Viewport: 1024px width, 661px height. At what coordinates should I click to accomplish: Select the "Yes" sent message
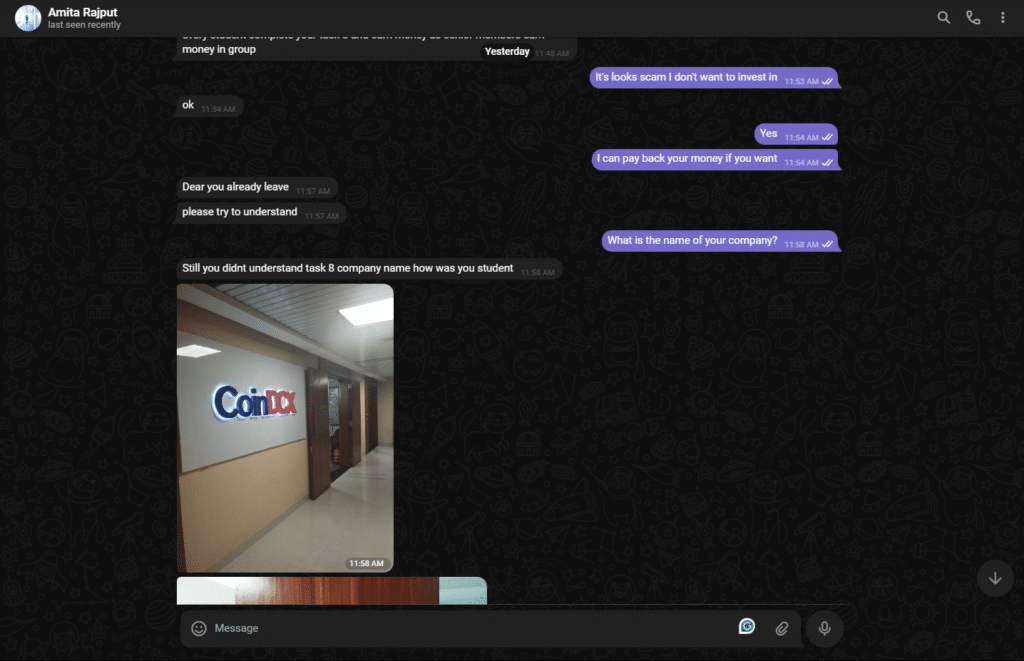click(796, 134)
